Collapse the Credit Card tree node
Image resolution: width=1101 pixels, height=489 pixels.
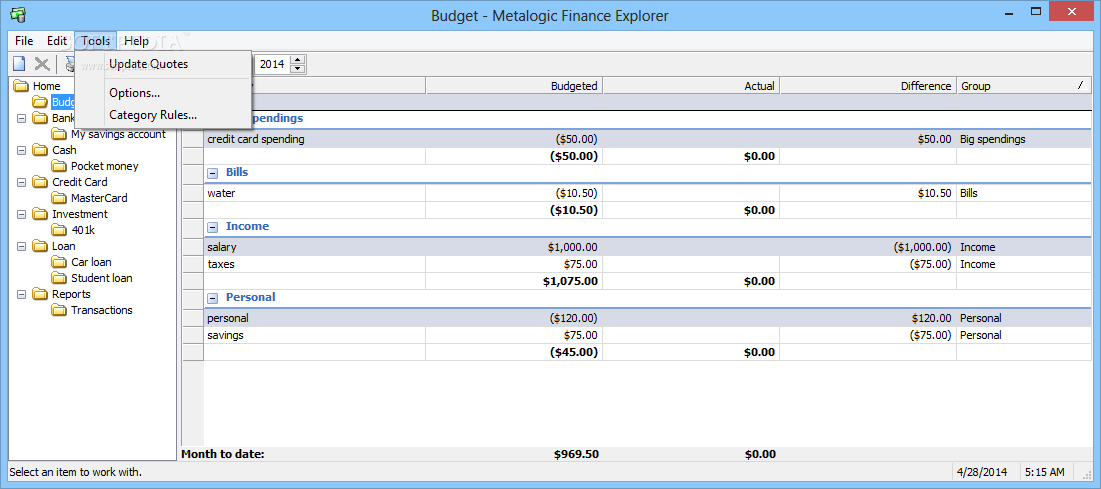pos(21,182)
